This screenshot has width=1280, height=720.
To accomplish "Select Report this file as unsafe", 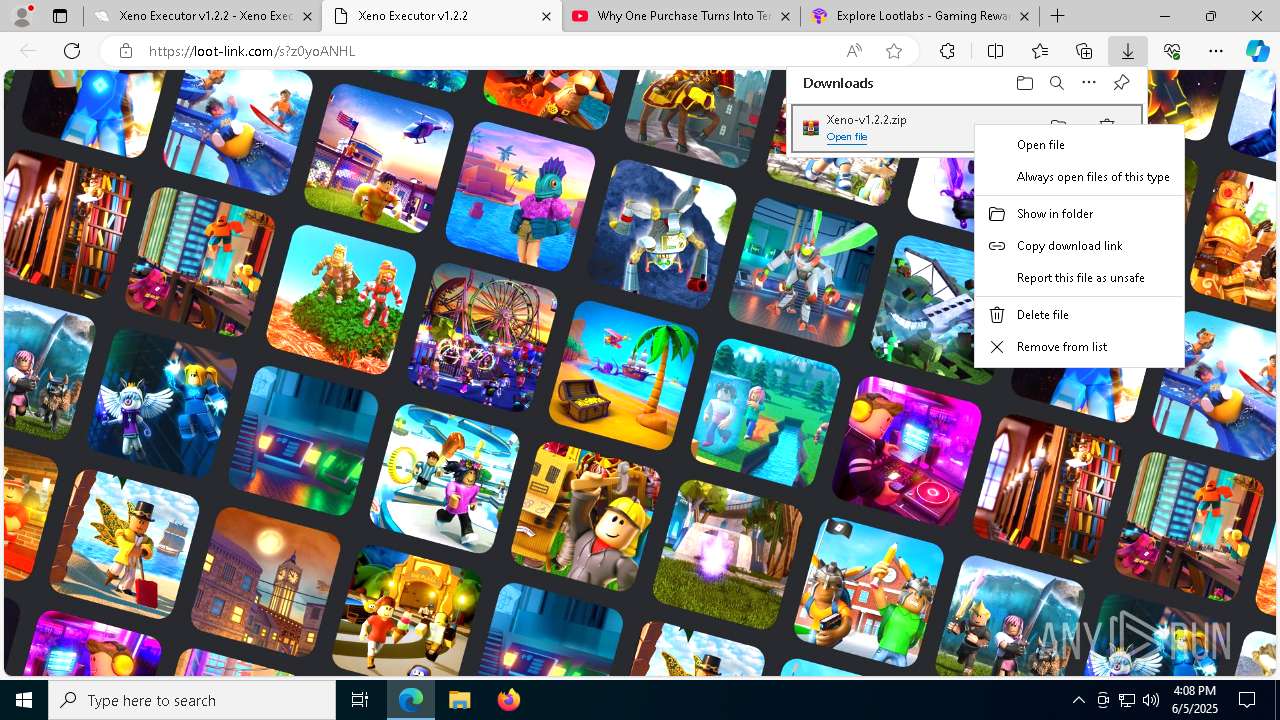I will 1079,278.
